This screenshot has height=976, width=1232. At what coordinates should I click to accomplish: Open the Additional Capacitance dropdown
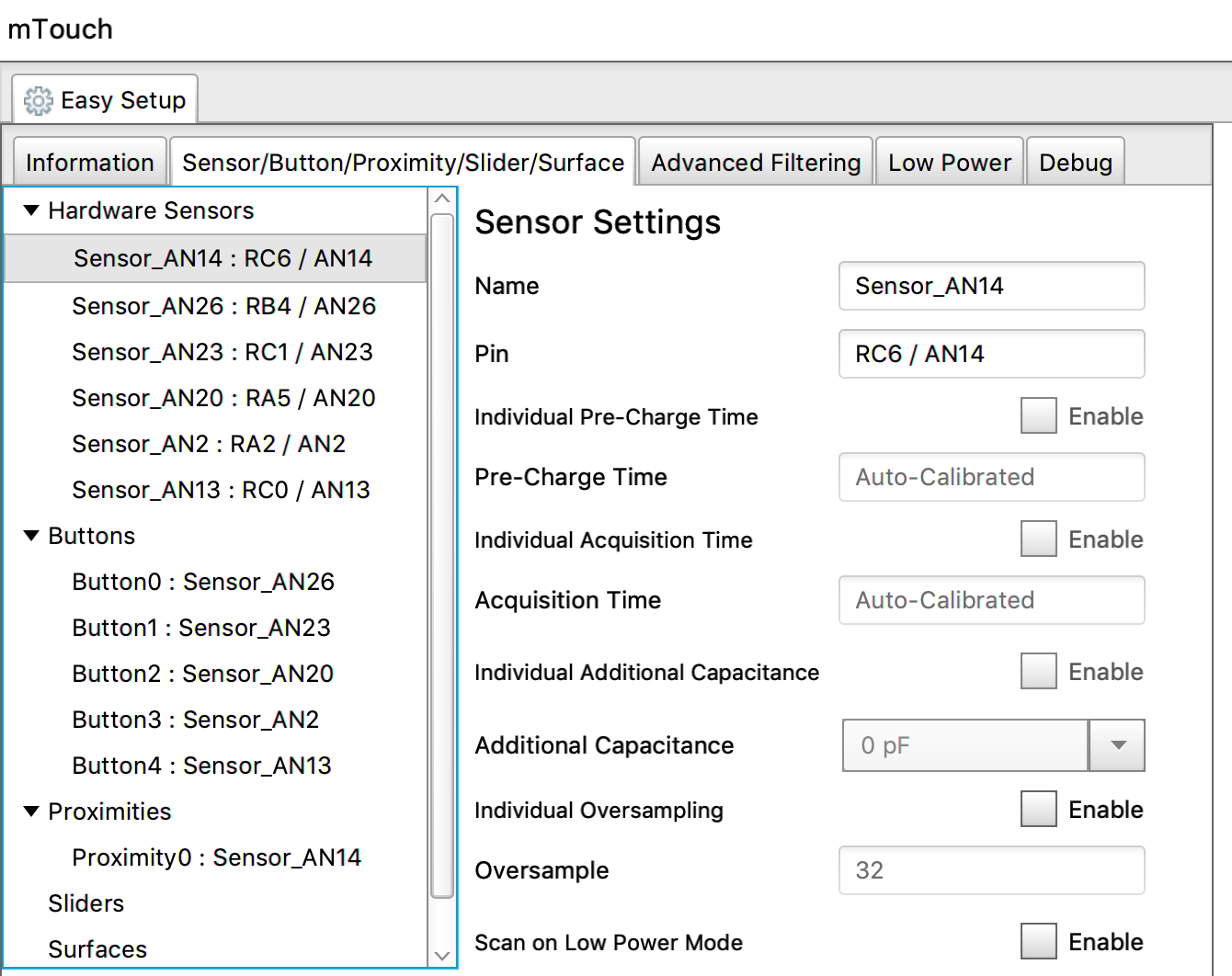click(x=1116, y=745)
